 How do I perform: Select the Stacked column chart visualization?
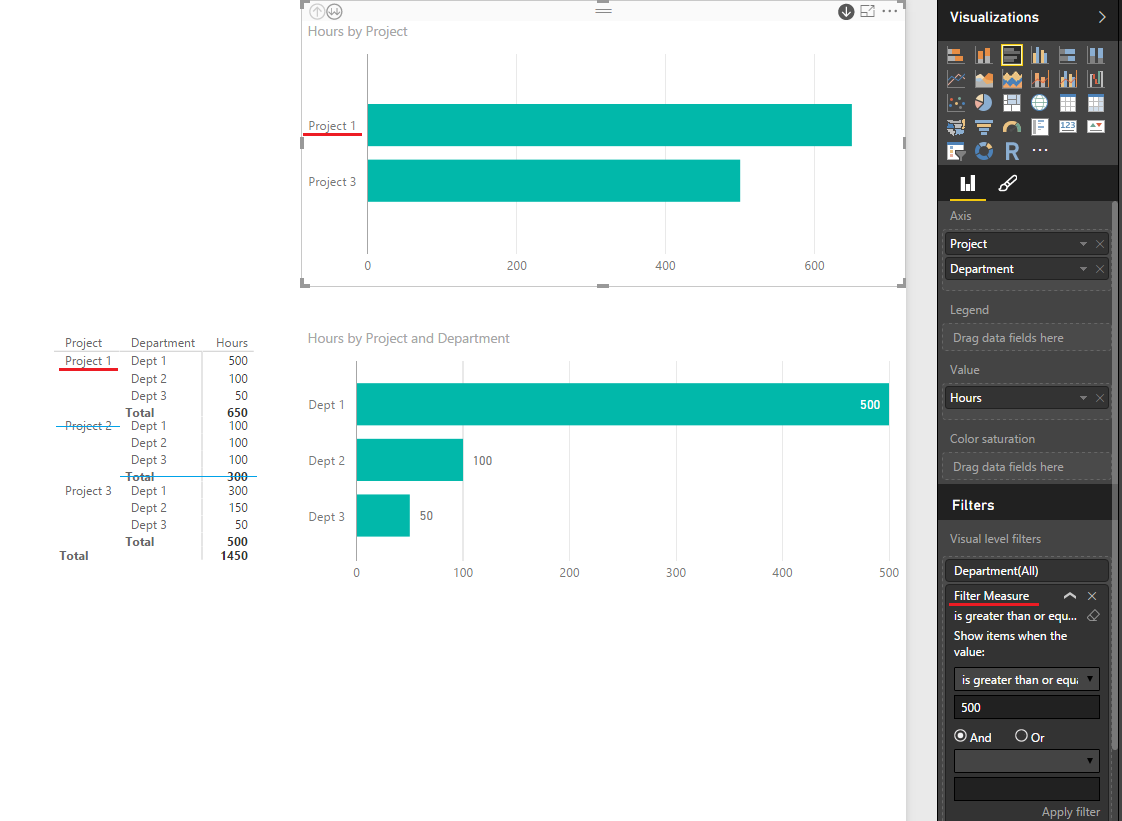point(984,55)
